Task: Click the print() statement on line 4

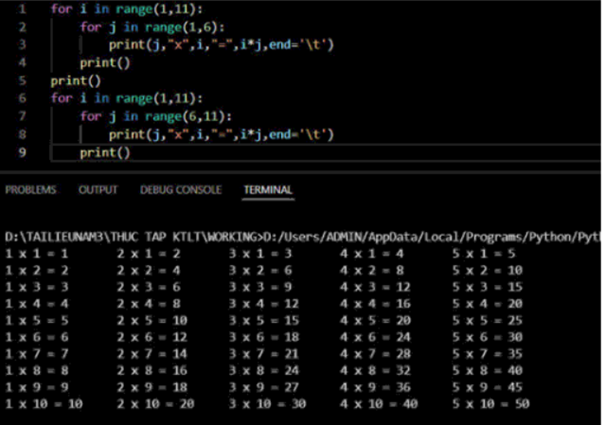Action: (x=105, y=63)
